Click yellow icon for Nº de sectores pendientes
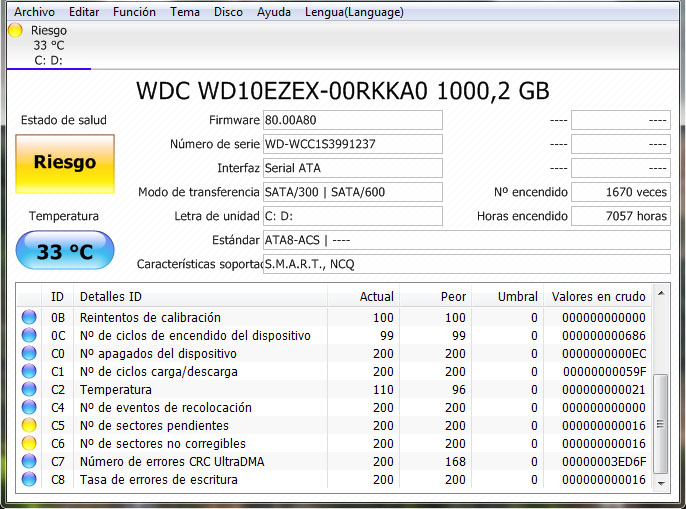Screen dimensions: 686x509 tap(29, 426)
